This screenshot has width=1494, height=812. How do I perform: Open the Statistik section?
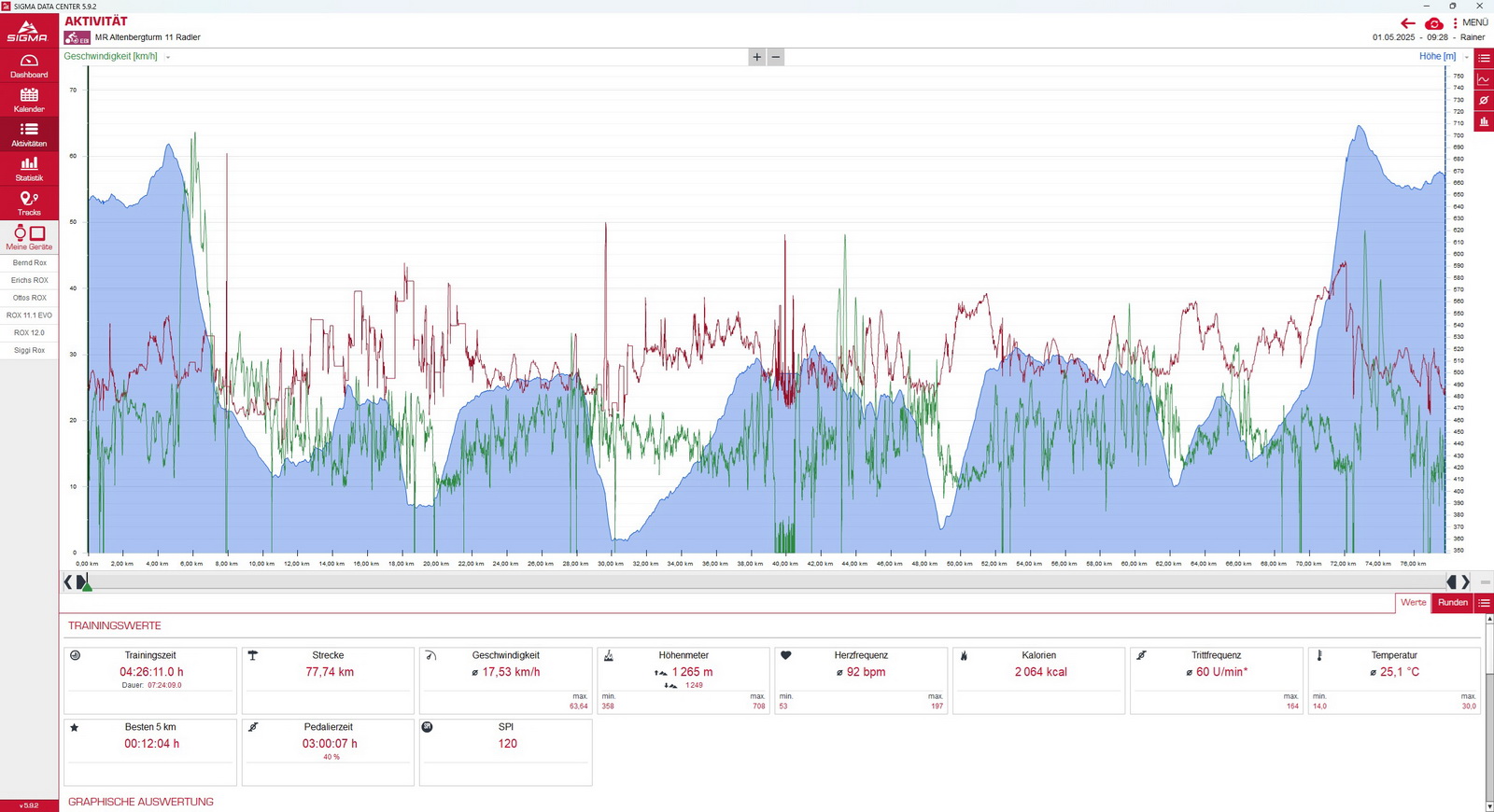pyautogui.click(x=29, y=169)
